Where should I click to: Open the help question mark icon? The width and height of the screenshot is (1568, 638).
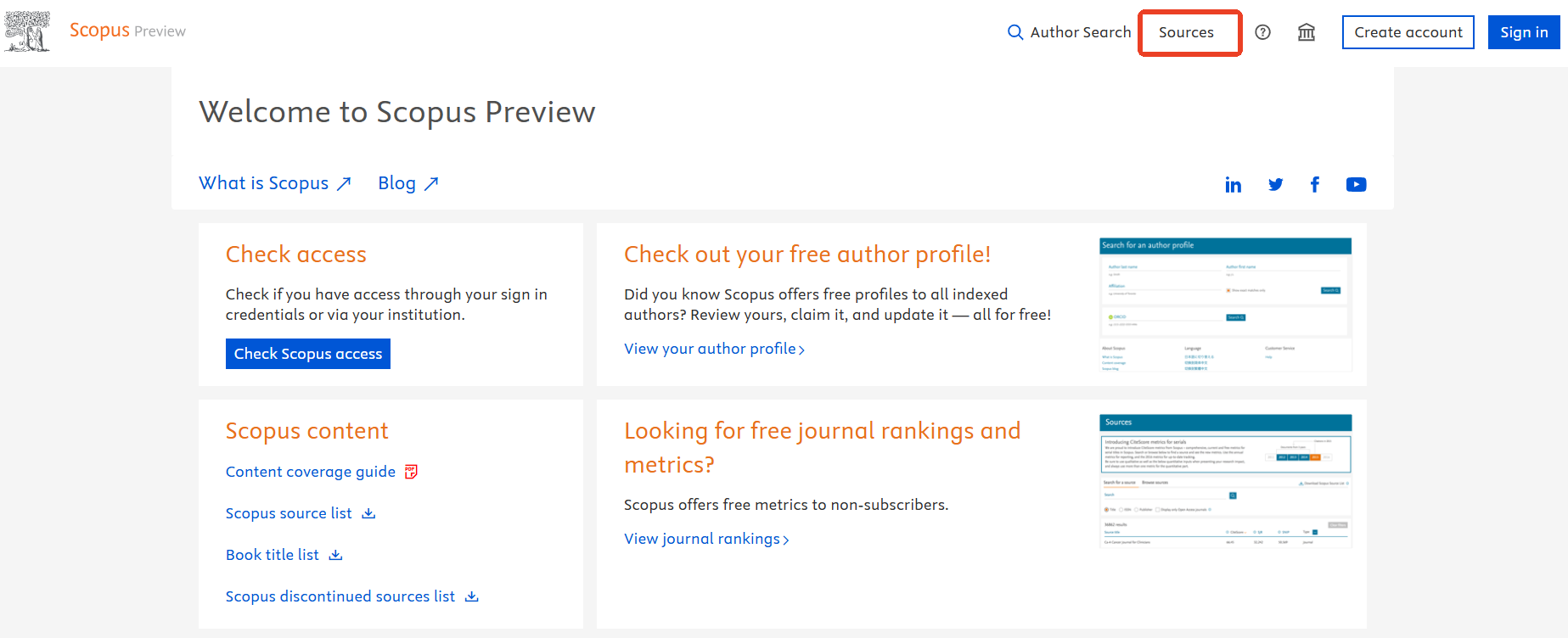pos(1263,32)
